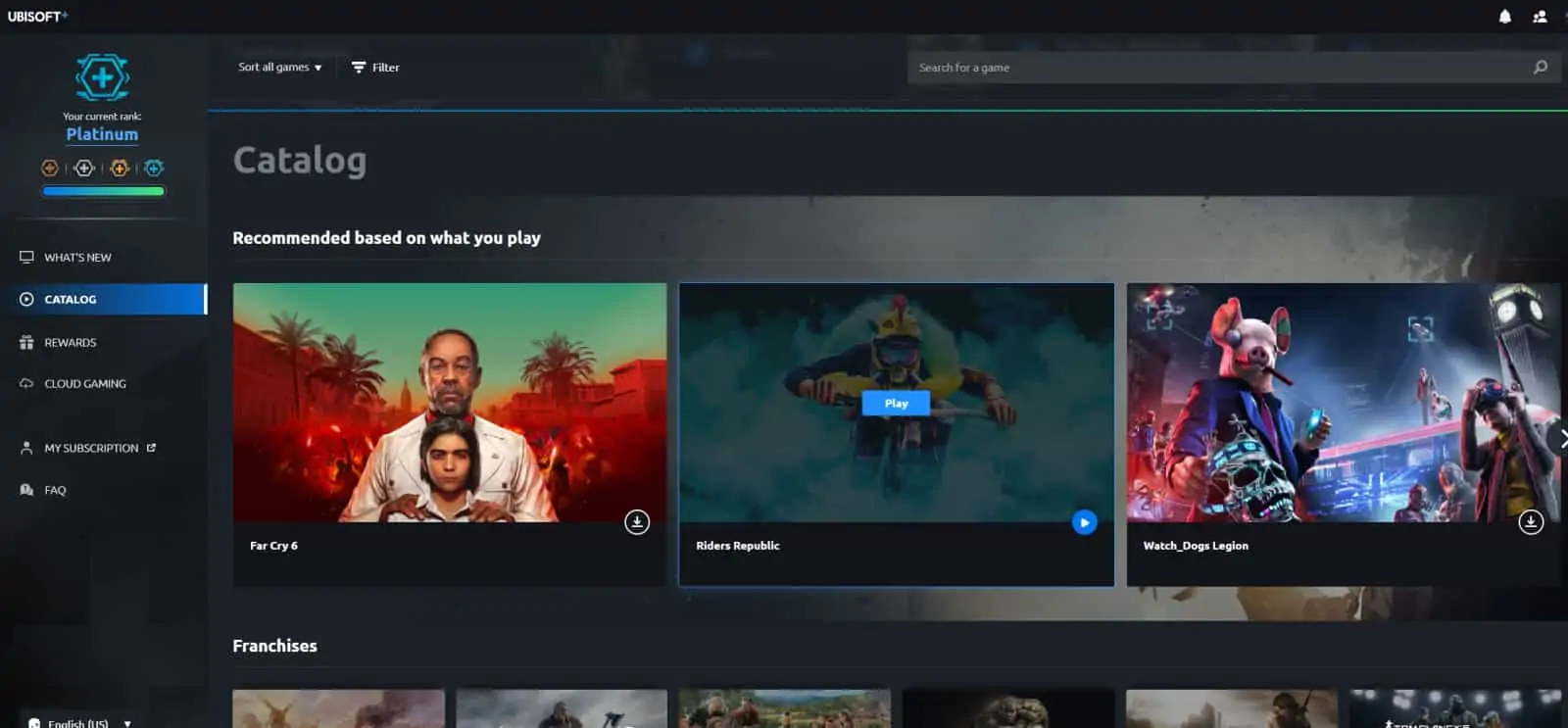Click the search magnifier icon
The height and width of the screenshot is (728, 1568).
tap(1541, 67)
